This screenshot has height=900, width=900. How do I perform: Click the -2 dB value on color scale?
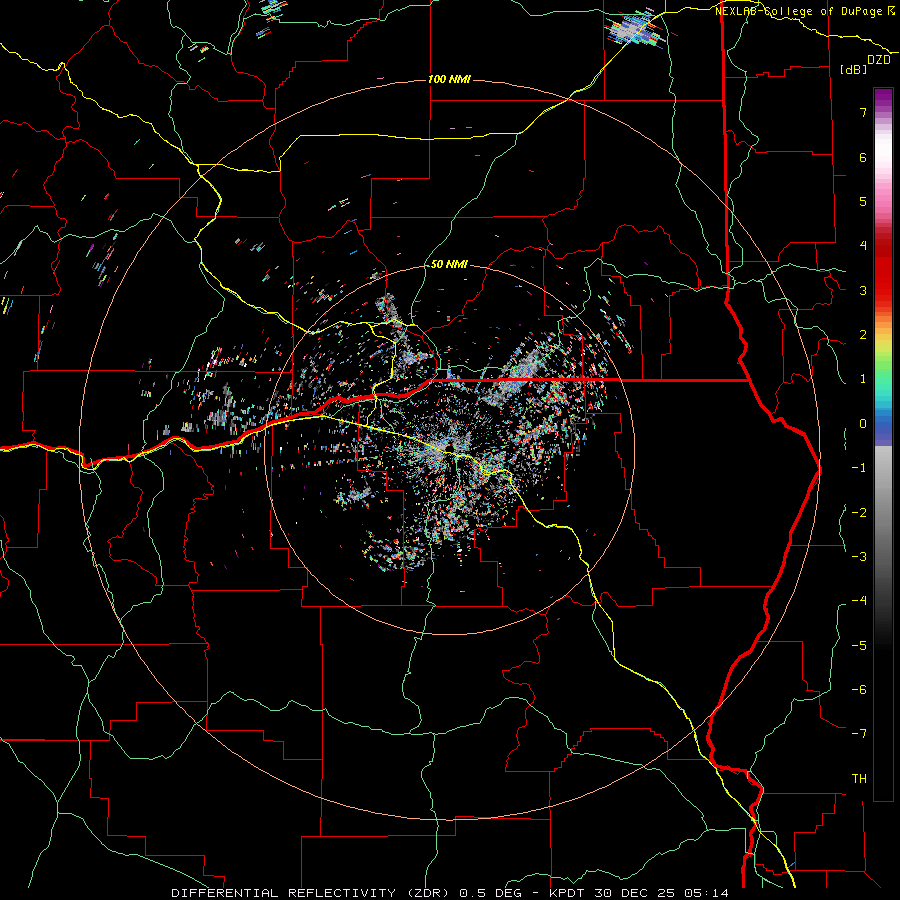click(859, 512)
